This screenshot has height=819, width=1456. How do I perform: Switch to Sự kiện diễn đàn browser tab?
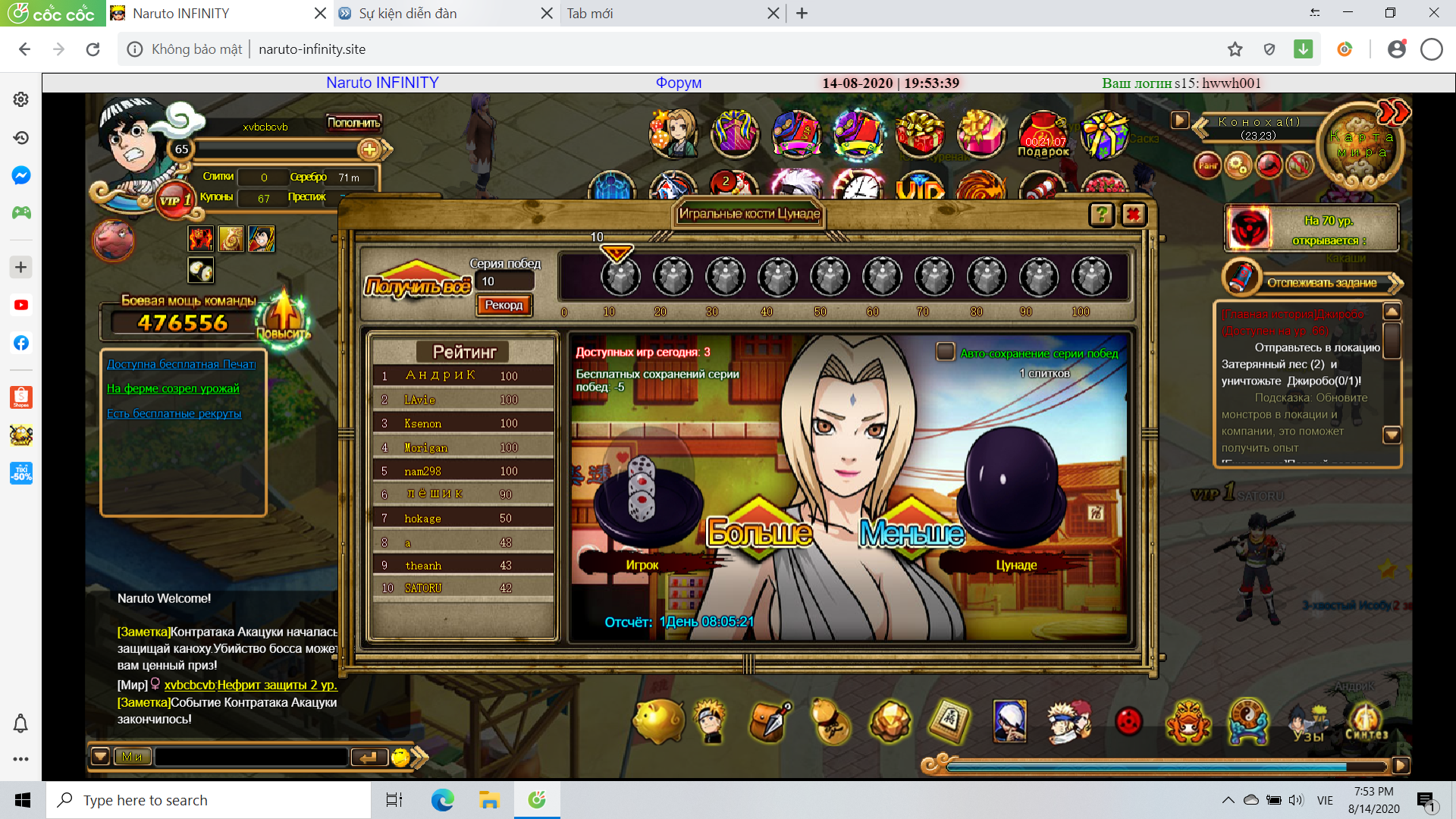(445, 13)
